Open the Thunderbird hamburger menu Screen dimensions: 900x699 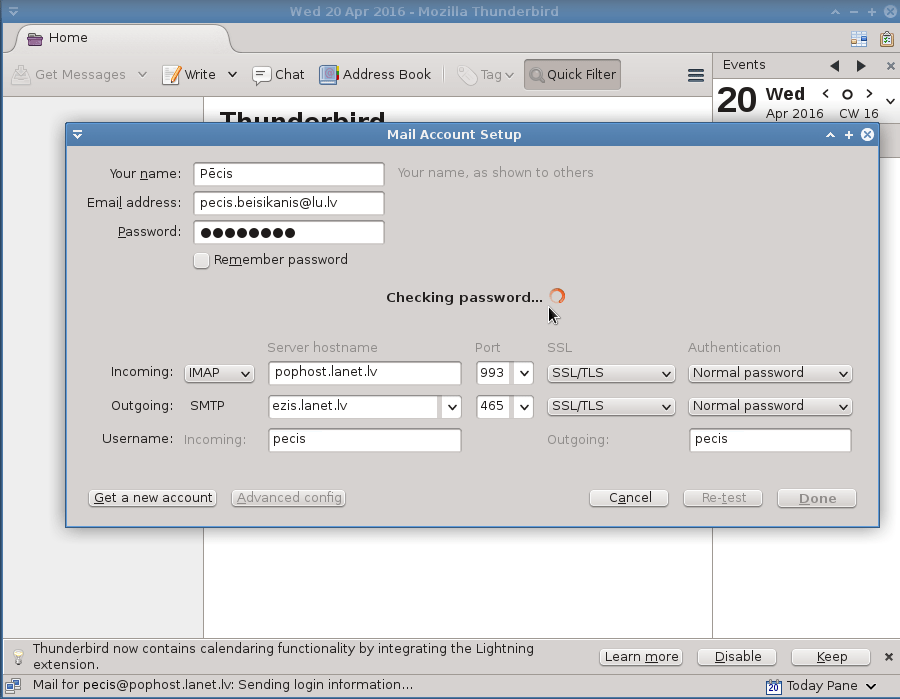pyautogui.click(x=696, y=75)
